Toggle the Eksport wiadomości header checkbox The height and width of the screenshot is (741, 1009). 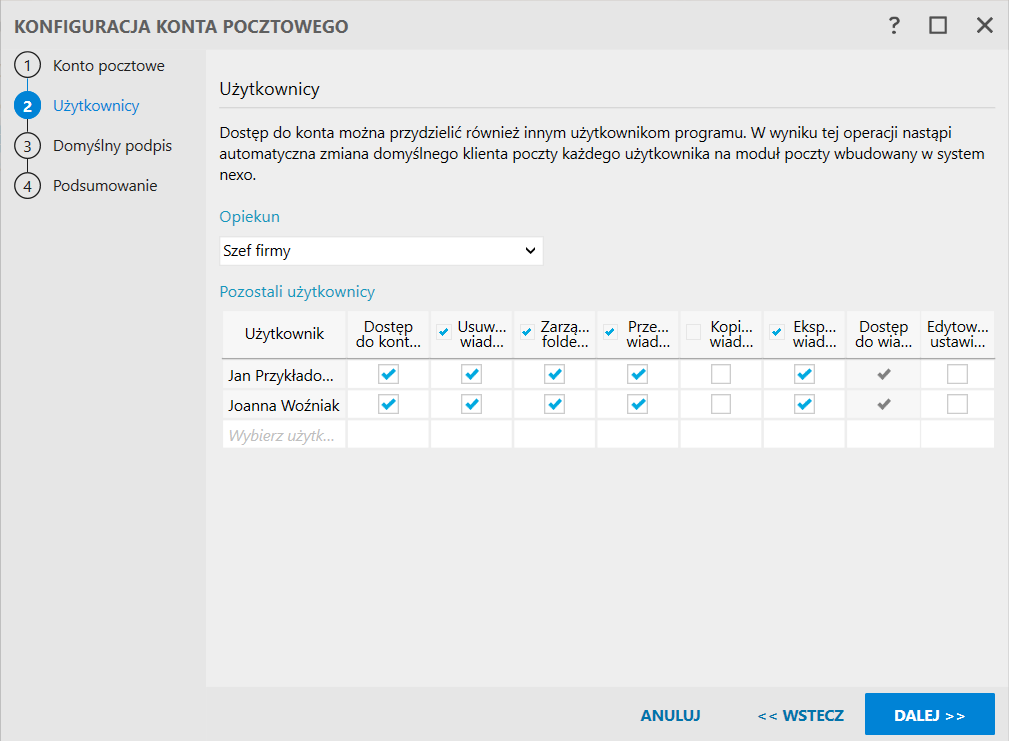pyautogui.click(x=777, y=333)
